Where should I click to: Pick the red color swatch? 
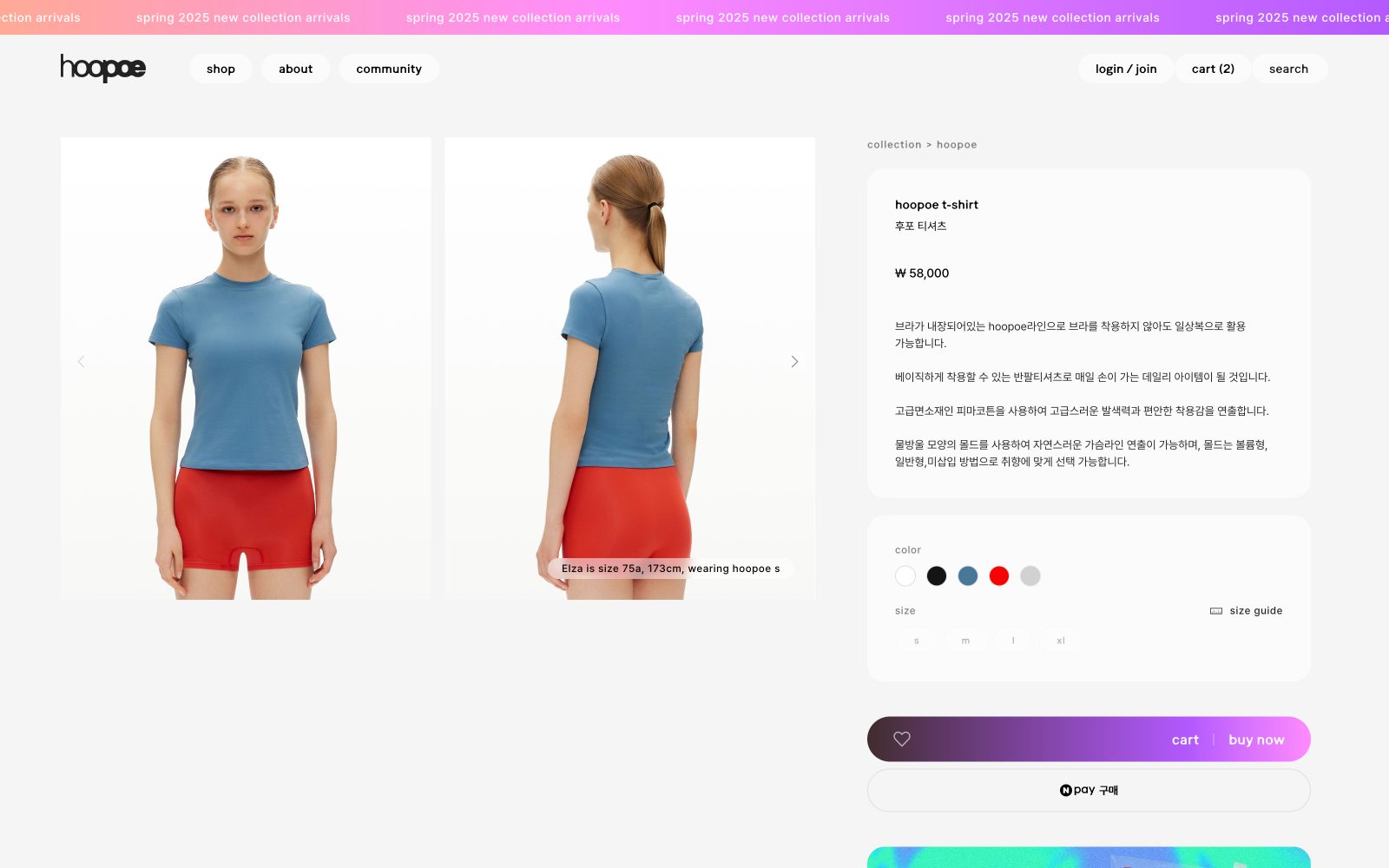pyautogui.click(x=999, y=576)
